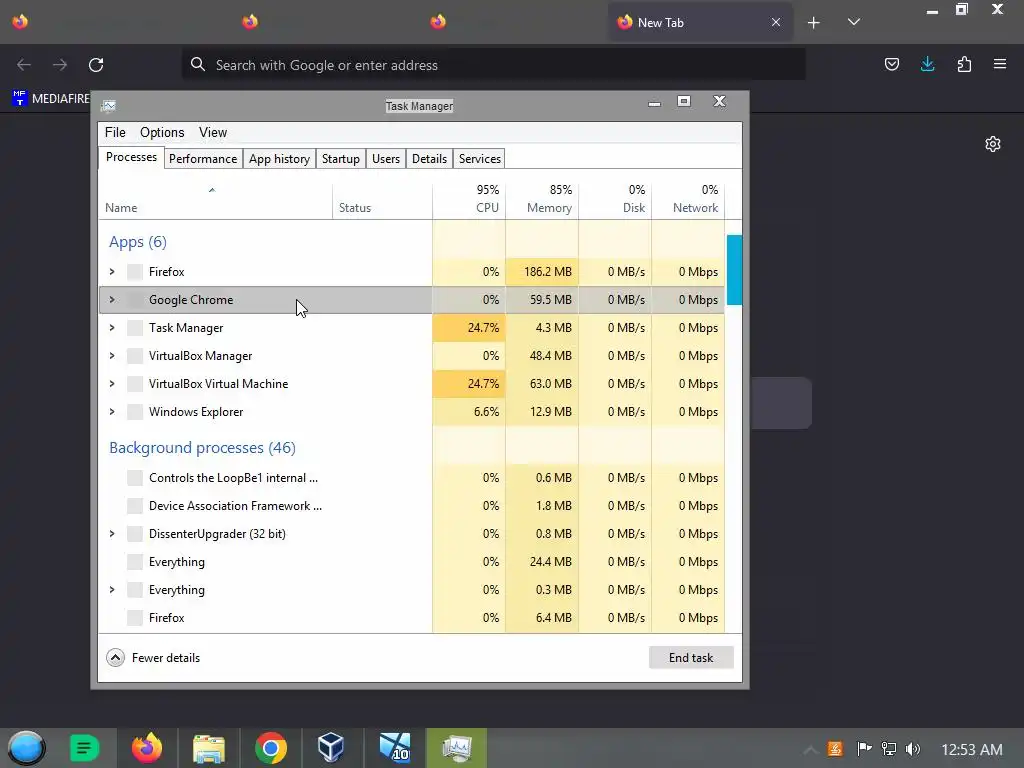Open the MEDIAFIRE bookmark

51,99
